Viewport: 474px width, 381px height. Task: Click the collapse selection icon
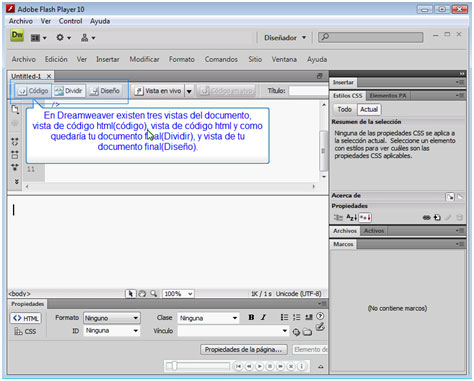coord(15,154)
